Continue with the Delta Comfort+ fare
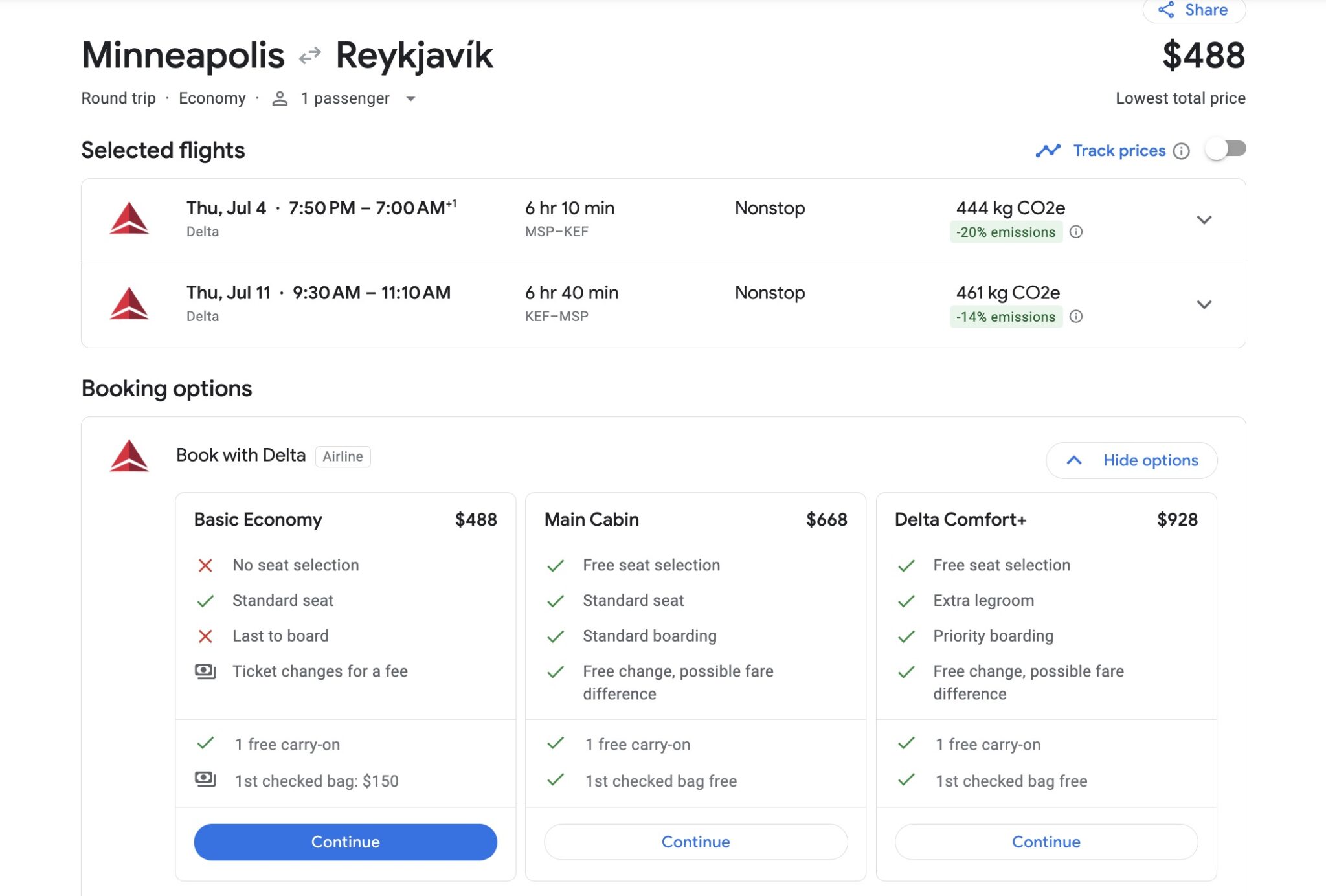The width and height of the screenshot is (1326, 896). (1046, 842)
